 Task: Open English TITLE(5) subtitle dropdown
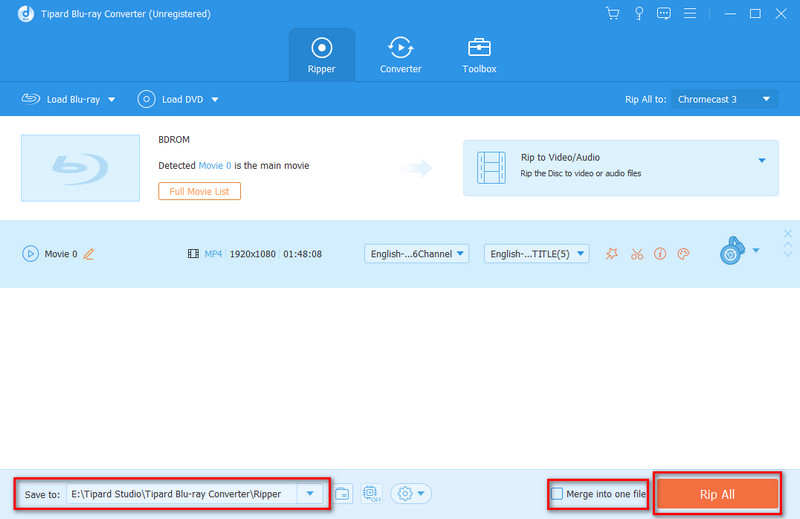click(x=536, y=254)
